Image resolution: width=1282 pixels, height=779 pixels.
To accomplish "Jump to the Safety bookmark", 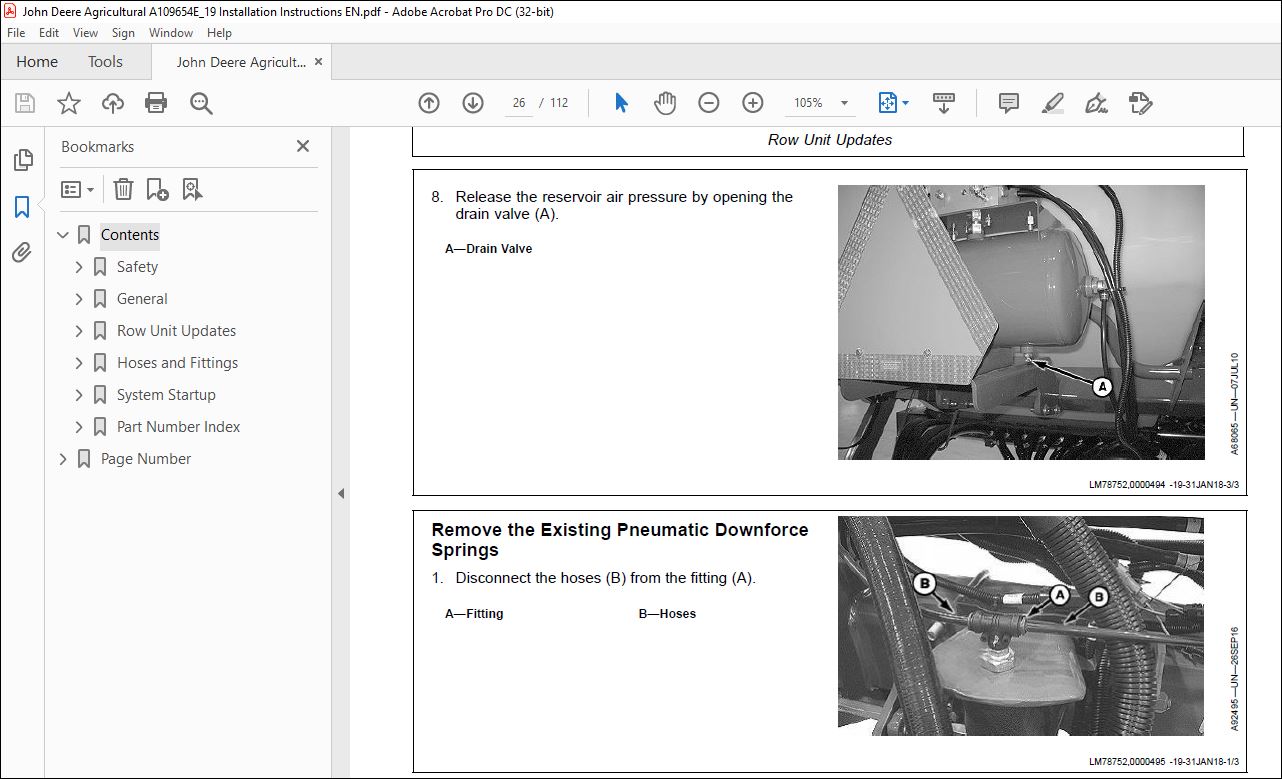I will point(137,267).
